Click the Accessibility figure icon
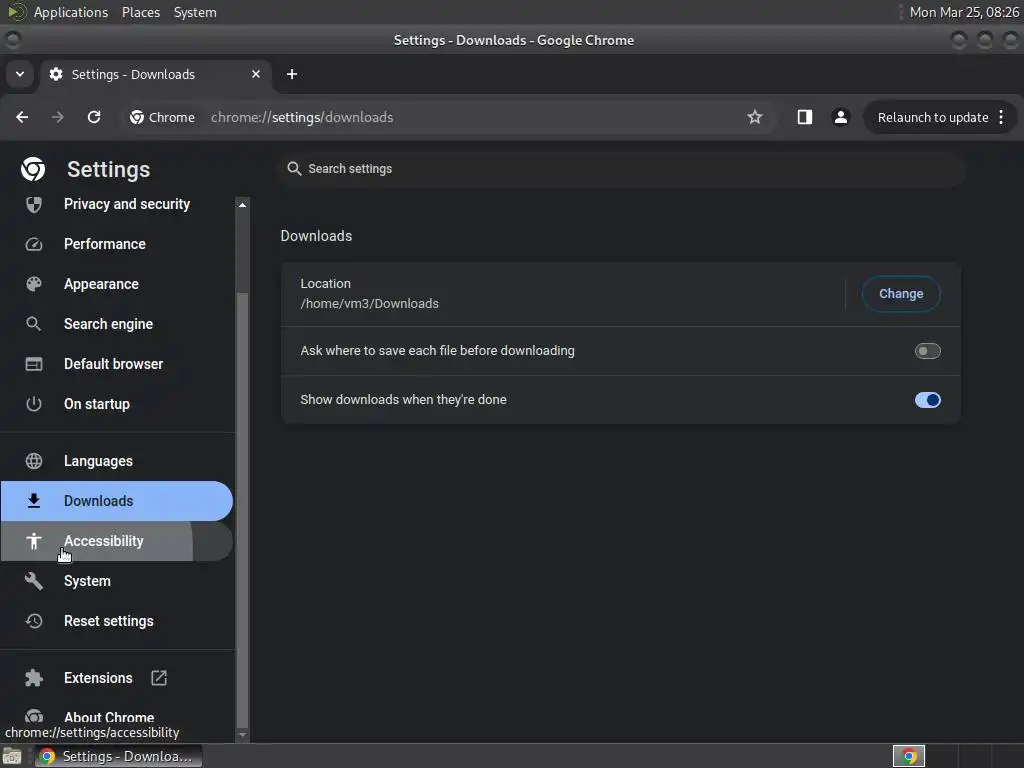This screenshot has width=1024, height=768. [x=34, y=541]
